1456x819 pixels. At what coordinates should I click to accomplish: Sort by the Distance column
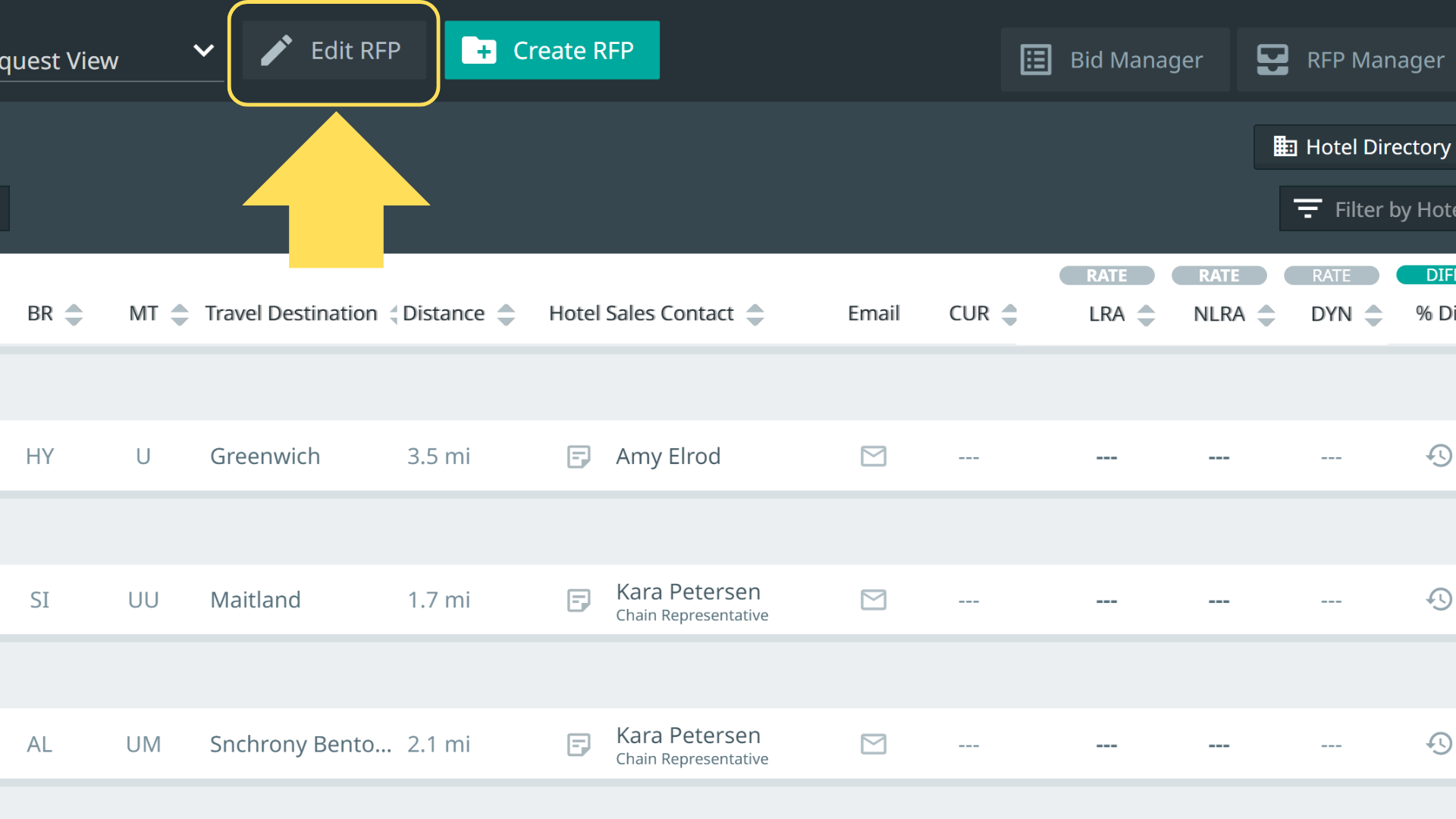click(506, 314)
